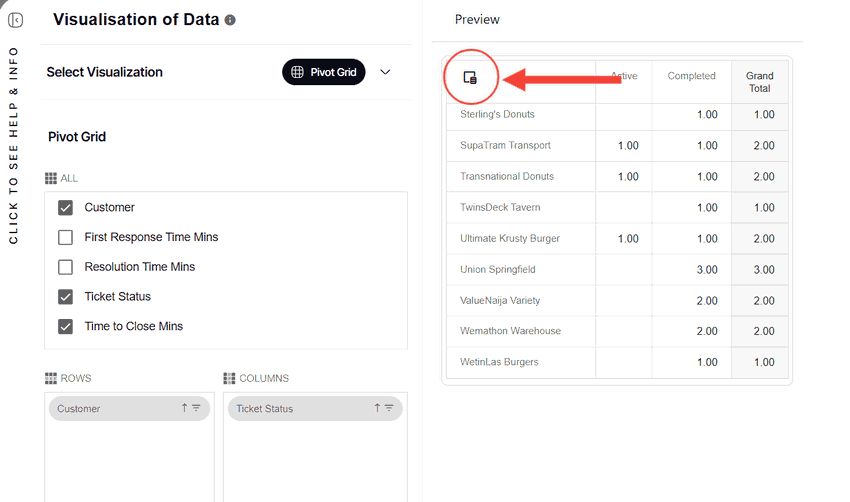850x502 pixels.
Task: Expand the Select Visualization dropdown chevron
Action: (x=385, y=72)
